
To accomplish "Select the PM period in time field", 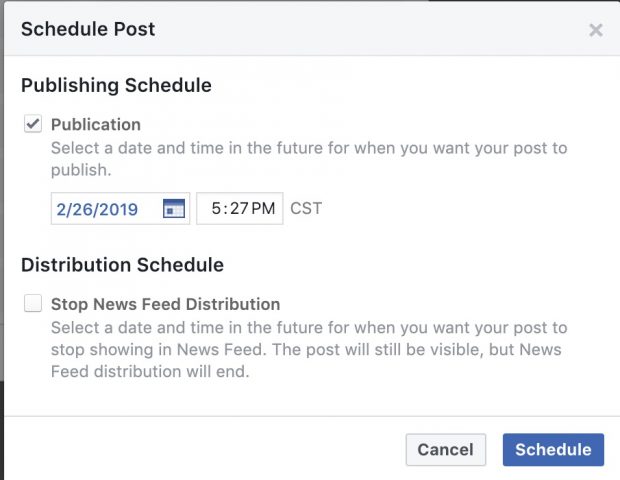I will click(x=263, y=208).
